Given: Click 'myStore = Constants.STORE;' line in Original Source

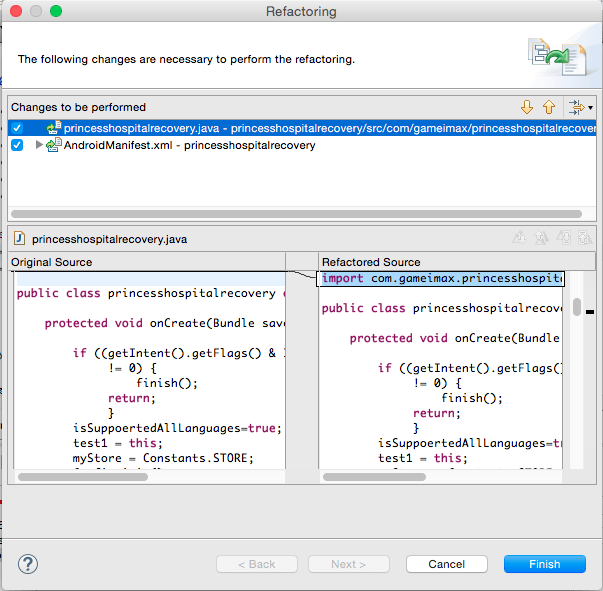Looking at the screenshot, I should (x=163, y=458).
